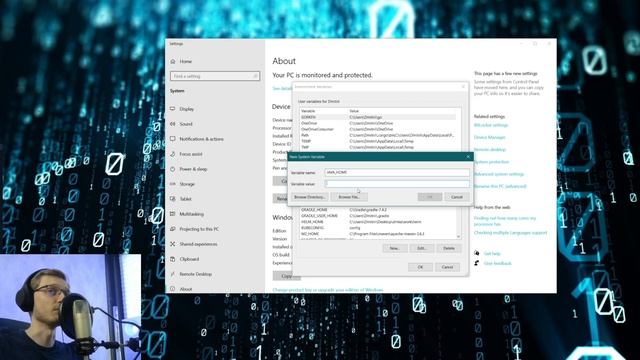Select the OneDriveConsumer user variable row
The image size is (640, 360).
coord(378,129)
